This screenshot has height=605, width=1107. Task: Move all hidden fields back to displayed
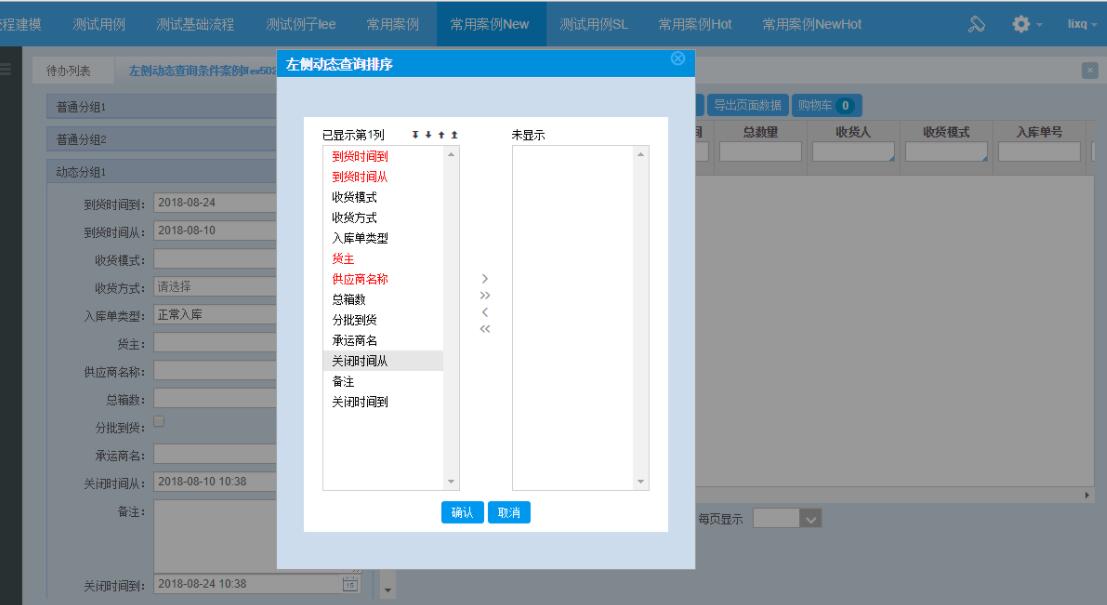click(x=484, y=328)
